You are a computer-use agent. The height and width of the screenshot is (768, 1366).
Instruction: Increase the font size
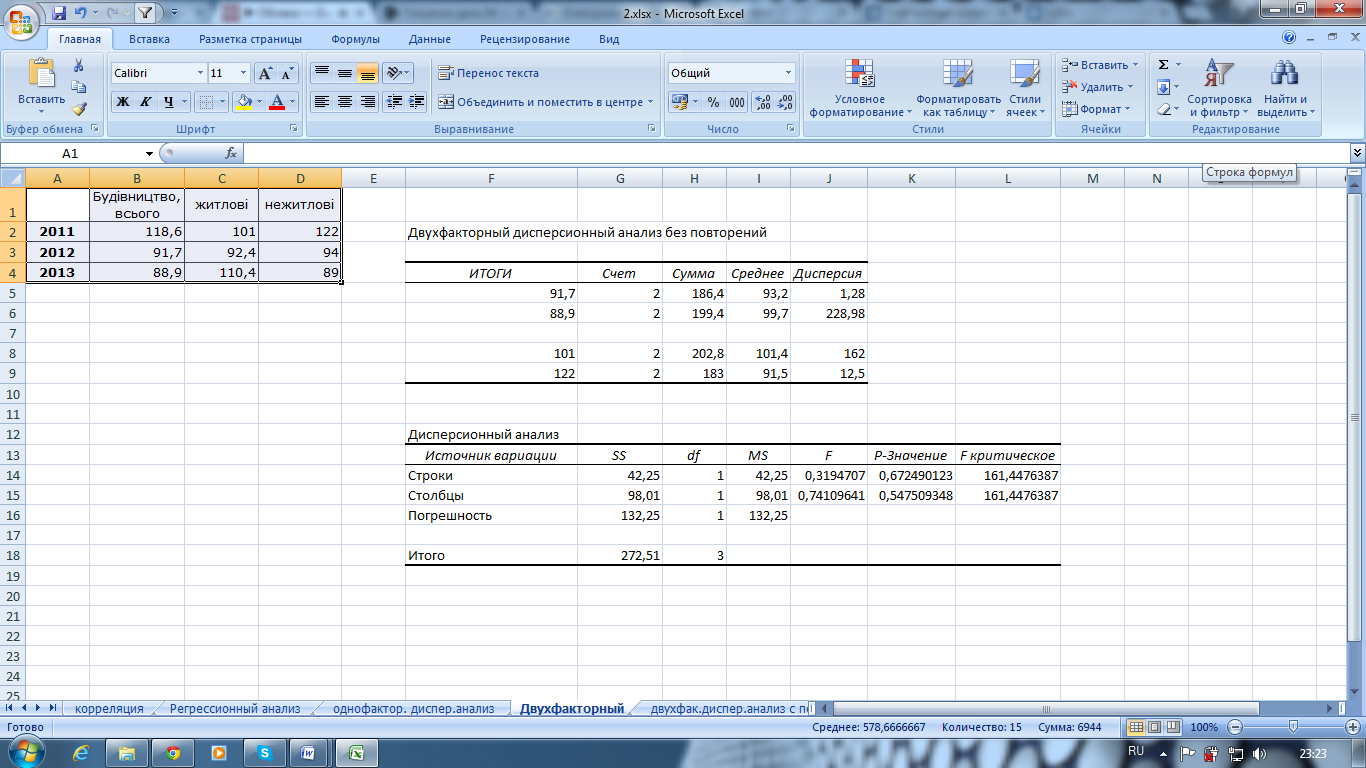pos(265,73)
